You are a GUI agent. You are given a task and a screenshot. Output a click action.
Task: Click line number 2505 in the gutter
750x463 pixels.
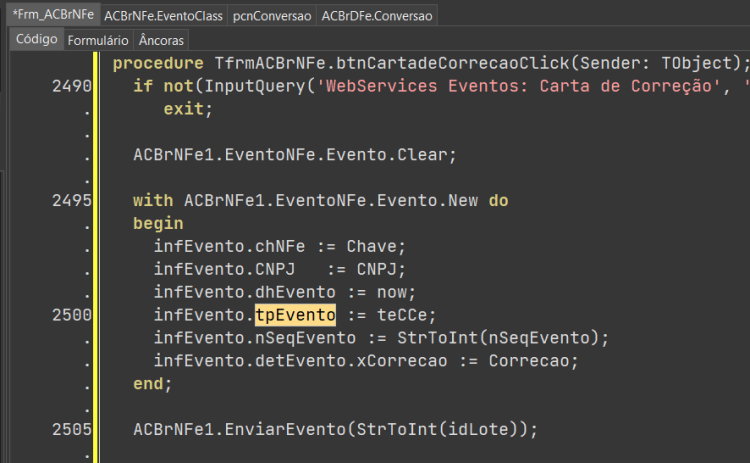coord(72,430)
